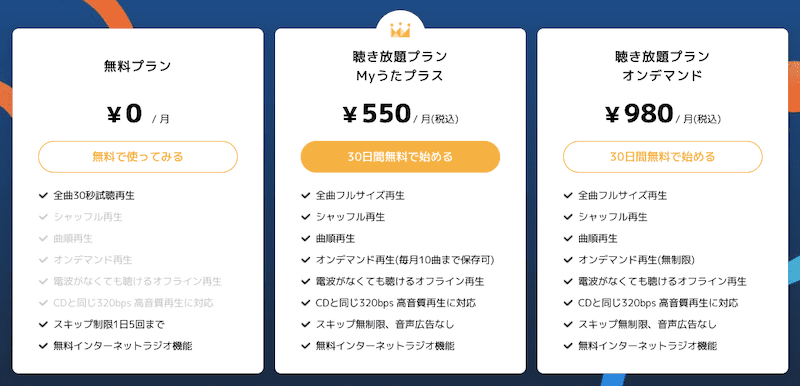Click grayed 電波がなくても聴けるオフライン再生 in free plan
Screen dimensions: 800x386
click(x=138, y=281)
